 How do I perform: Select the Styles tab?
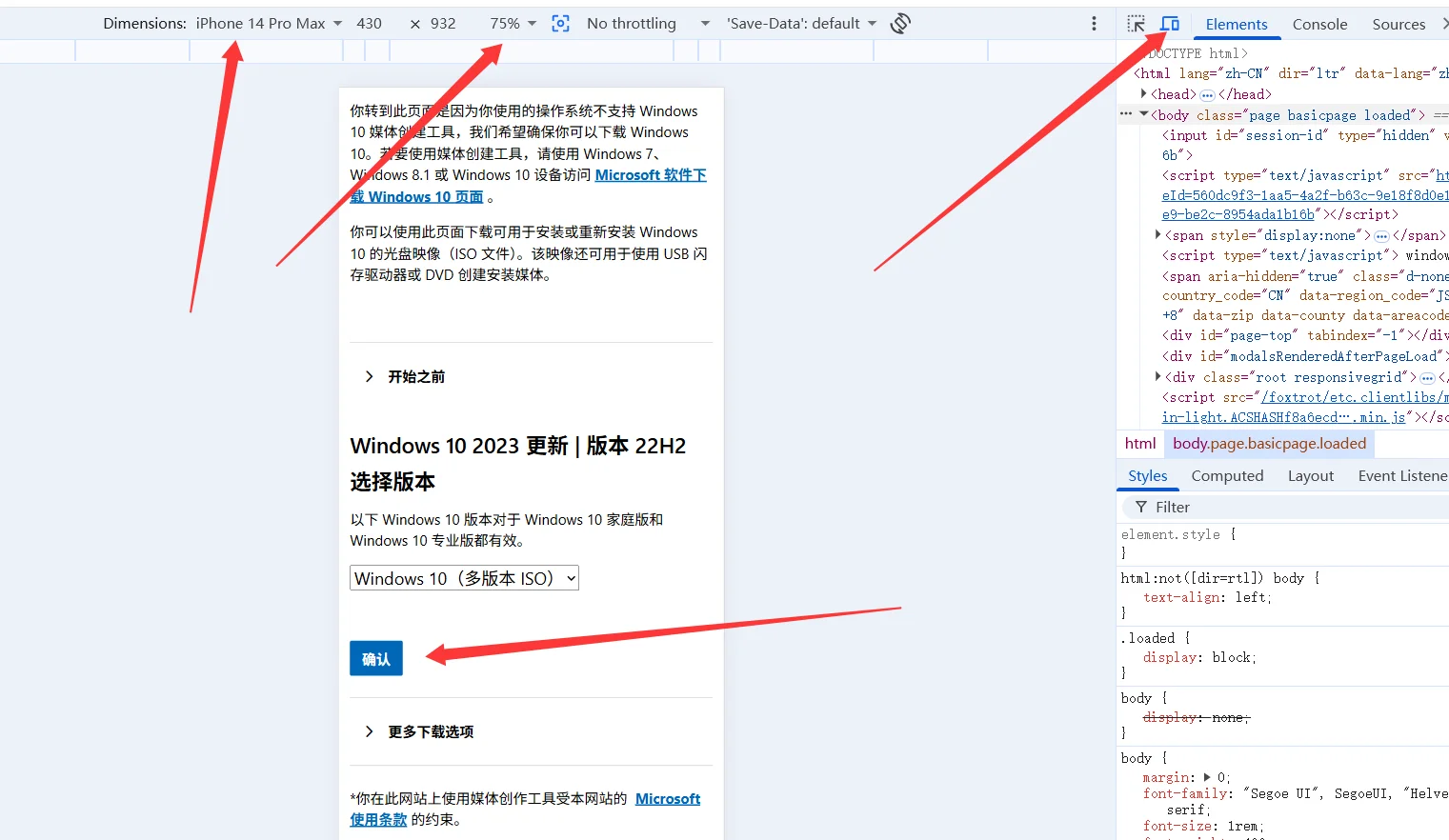click(1147, 476)
